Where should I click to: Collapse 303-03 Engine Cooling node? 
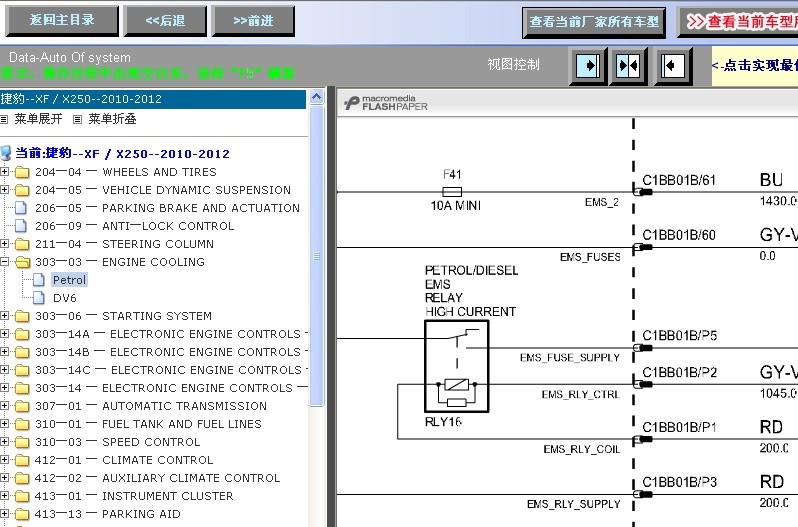pos(5,262)
